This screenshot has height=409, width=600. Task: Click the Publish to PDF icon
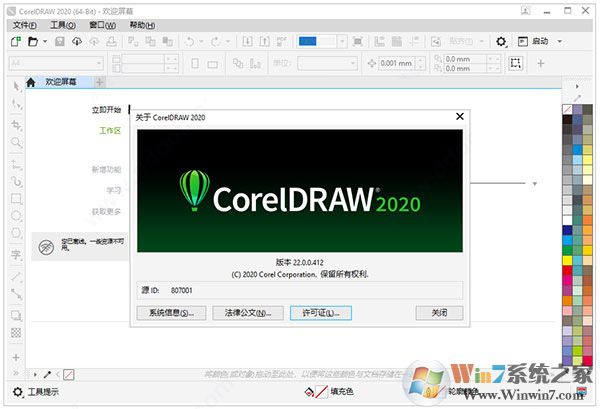(282, 41)
